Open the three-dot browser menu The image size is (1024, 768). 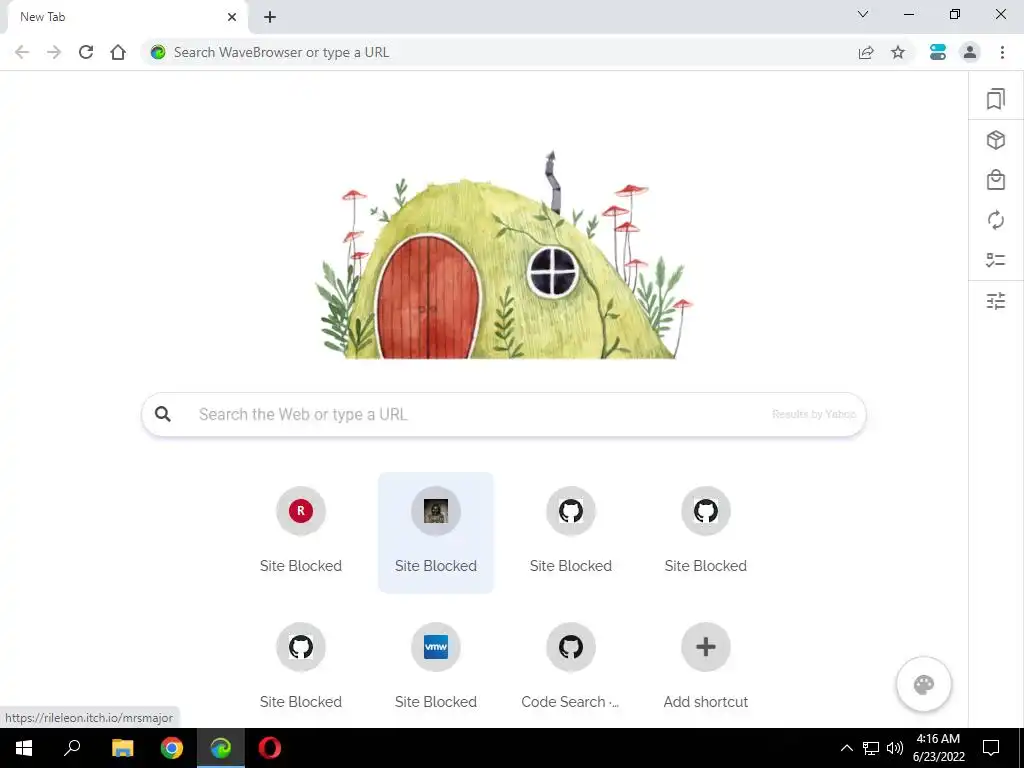point(1002,52)
